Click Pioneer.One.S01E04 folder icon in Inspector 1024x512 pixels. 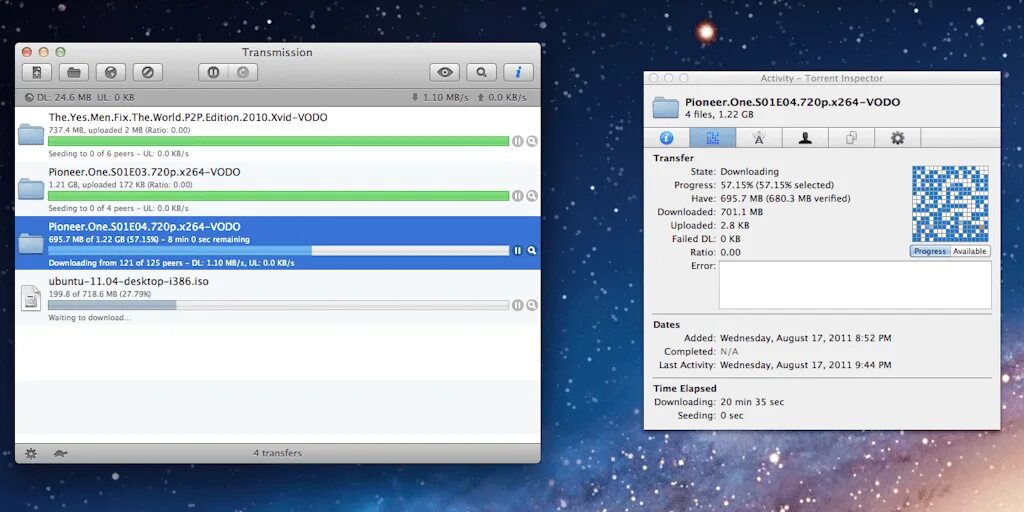[666, 108]
